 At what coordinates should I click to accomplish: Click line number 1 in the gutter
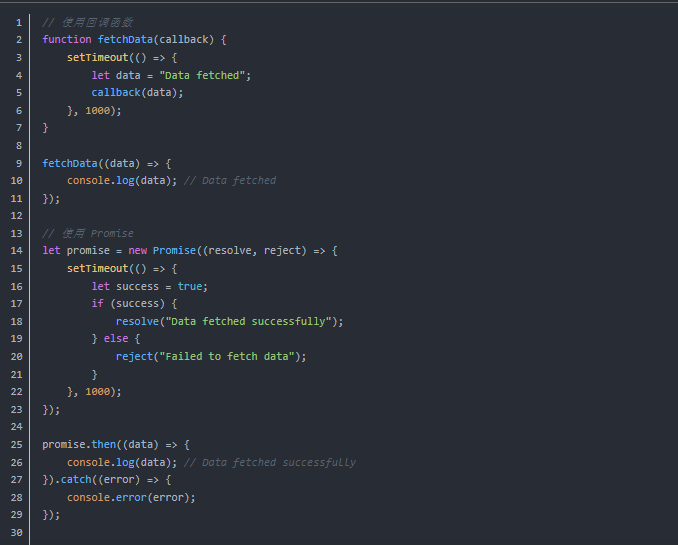click(19, 22)
